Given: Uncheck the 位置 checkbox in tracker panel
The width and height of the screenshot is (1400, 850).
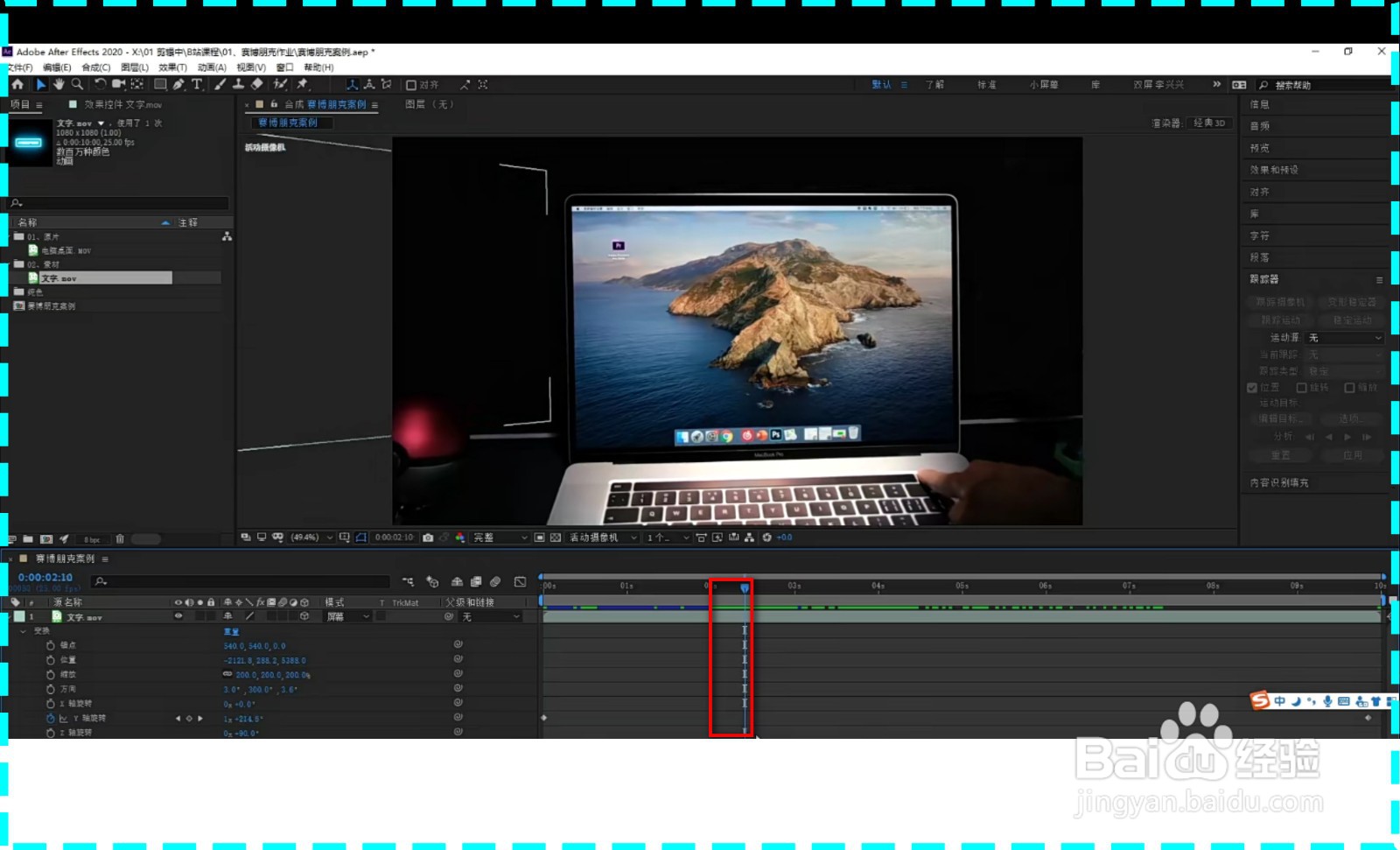Looking at the screenshot, I should click(1252, 388).
